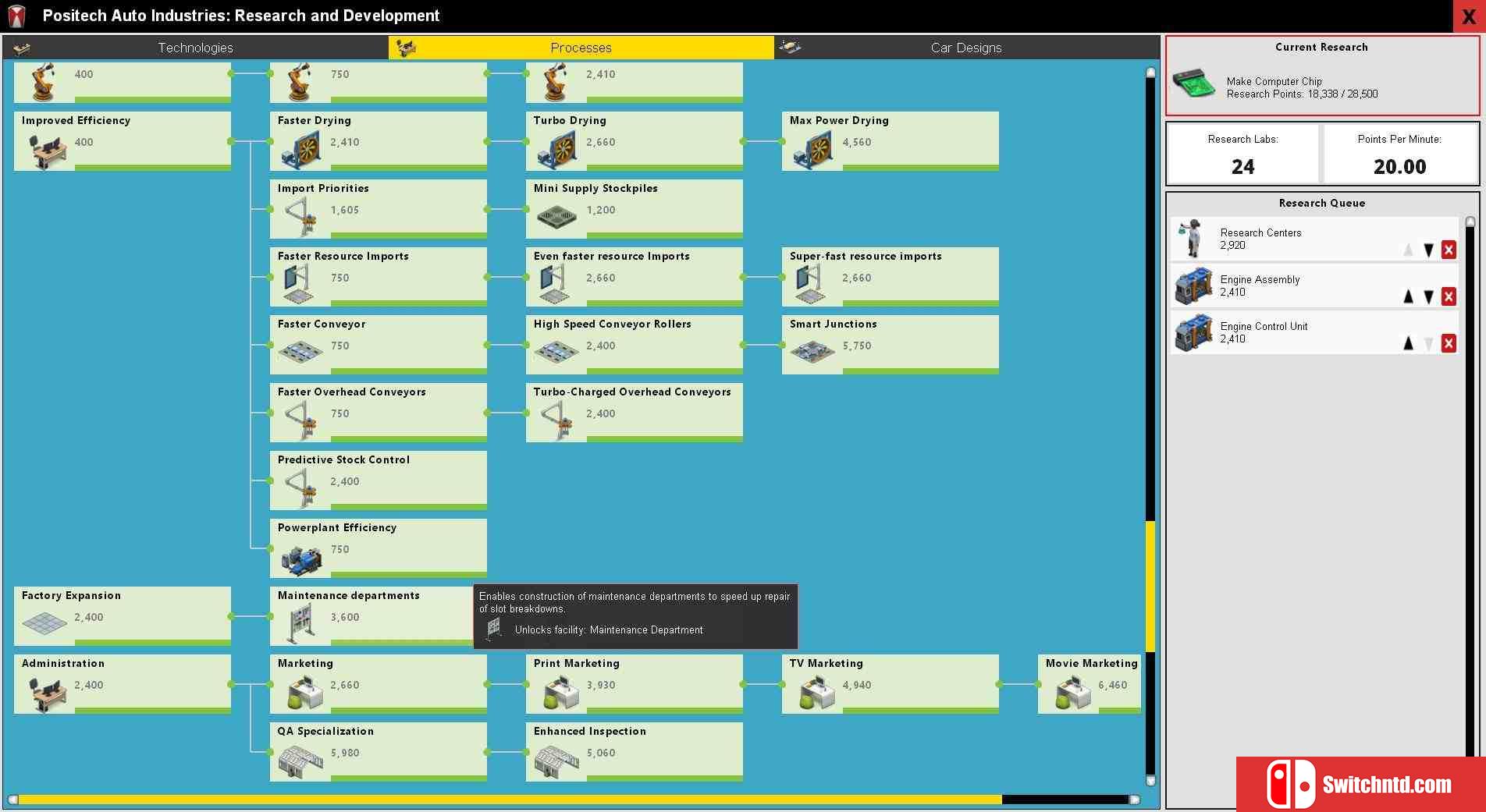Select Even faster resource Imports icon

(554, 285)
